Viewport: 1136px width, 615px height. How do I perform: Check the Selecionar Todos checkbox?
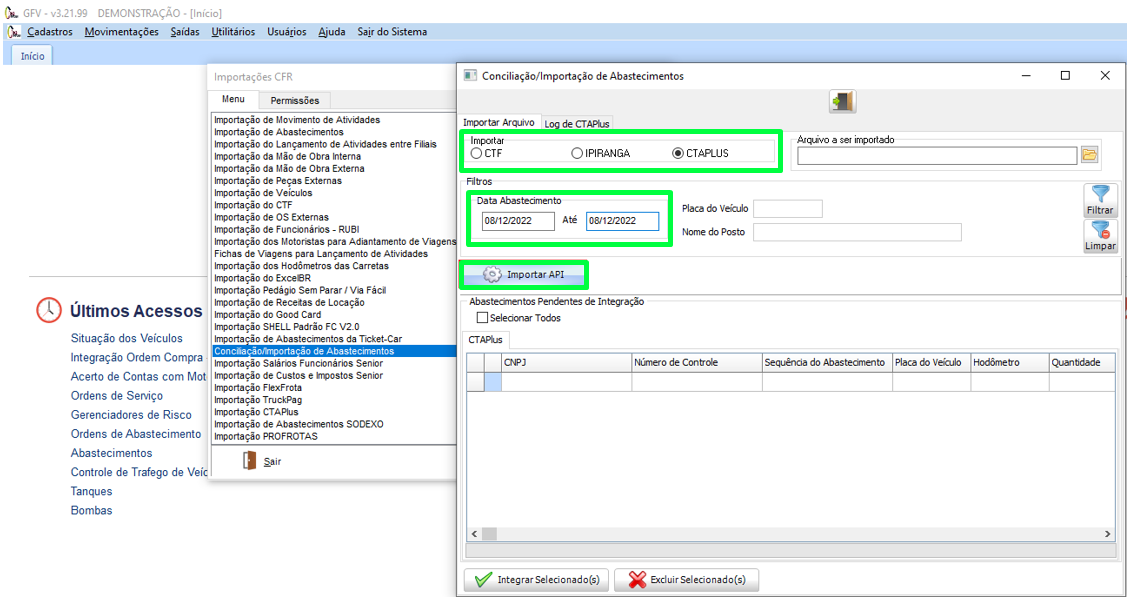[483, 318]
